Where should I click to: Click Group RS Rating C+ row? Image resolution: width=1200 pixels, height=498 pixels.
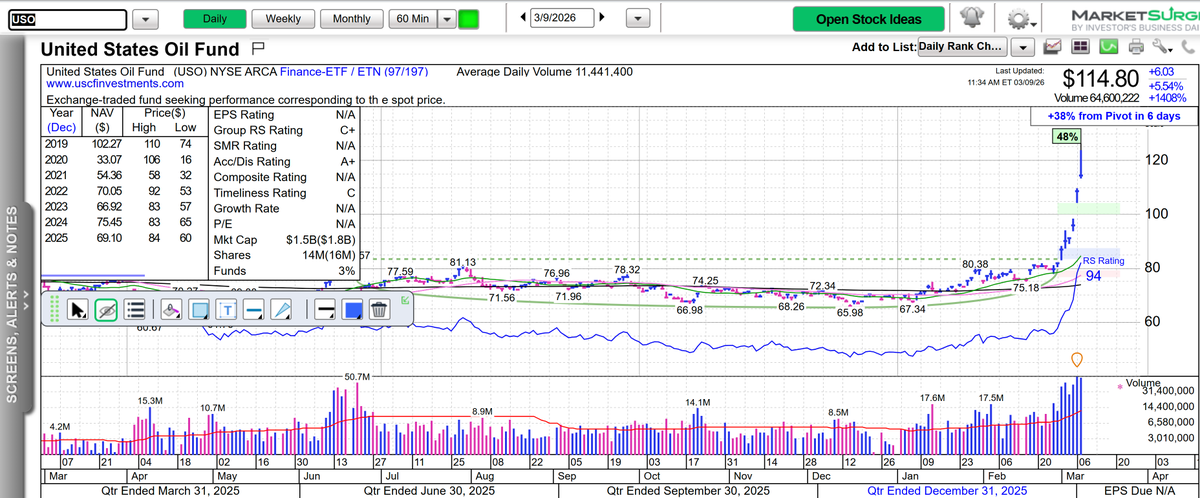[x=283, y=130]
